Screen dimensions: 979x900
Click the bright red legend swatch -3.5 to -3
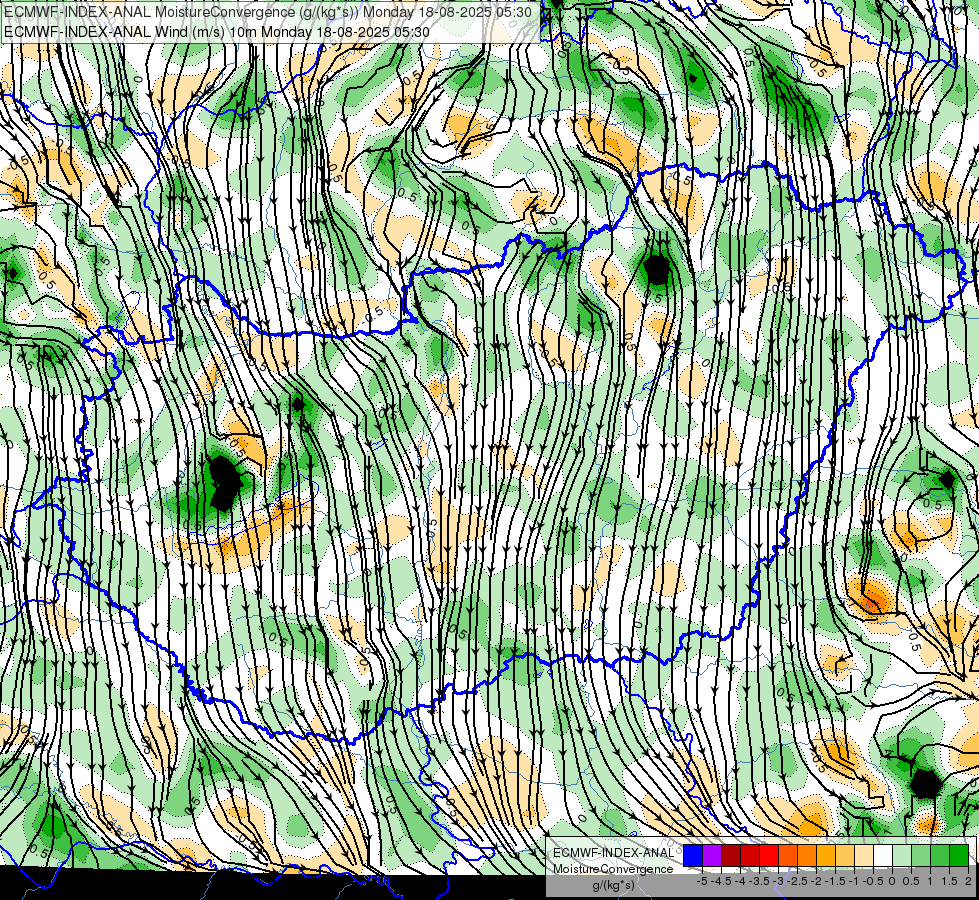[769, 855]
